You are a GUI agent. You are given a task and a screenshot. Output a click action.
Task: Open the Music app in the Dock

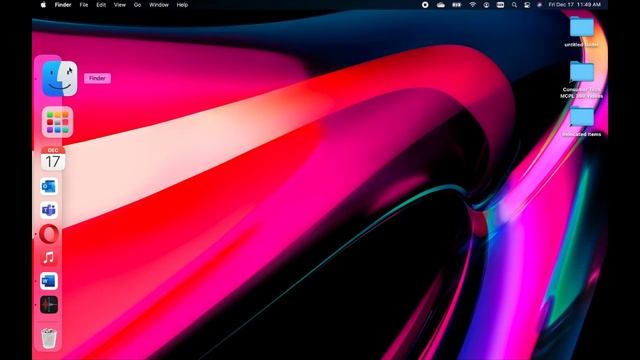[49, 258]
